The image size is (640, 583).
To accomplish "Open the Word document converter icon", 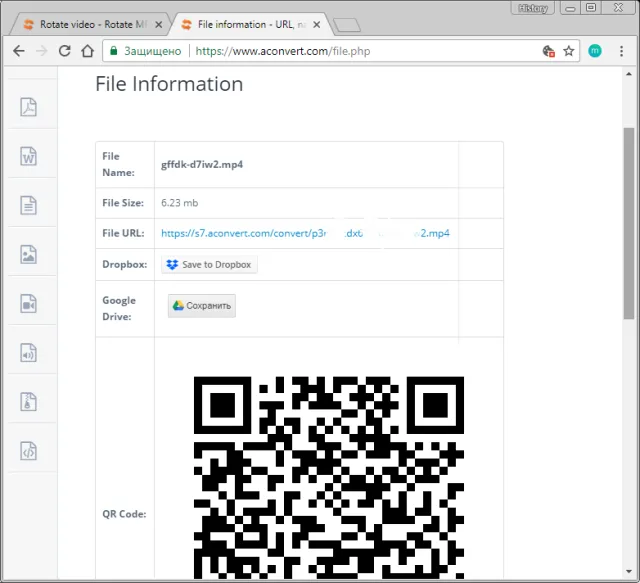I will coord(29,156).
